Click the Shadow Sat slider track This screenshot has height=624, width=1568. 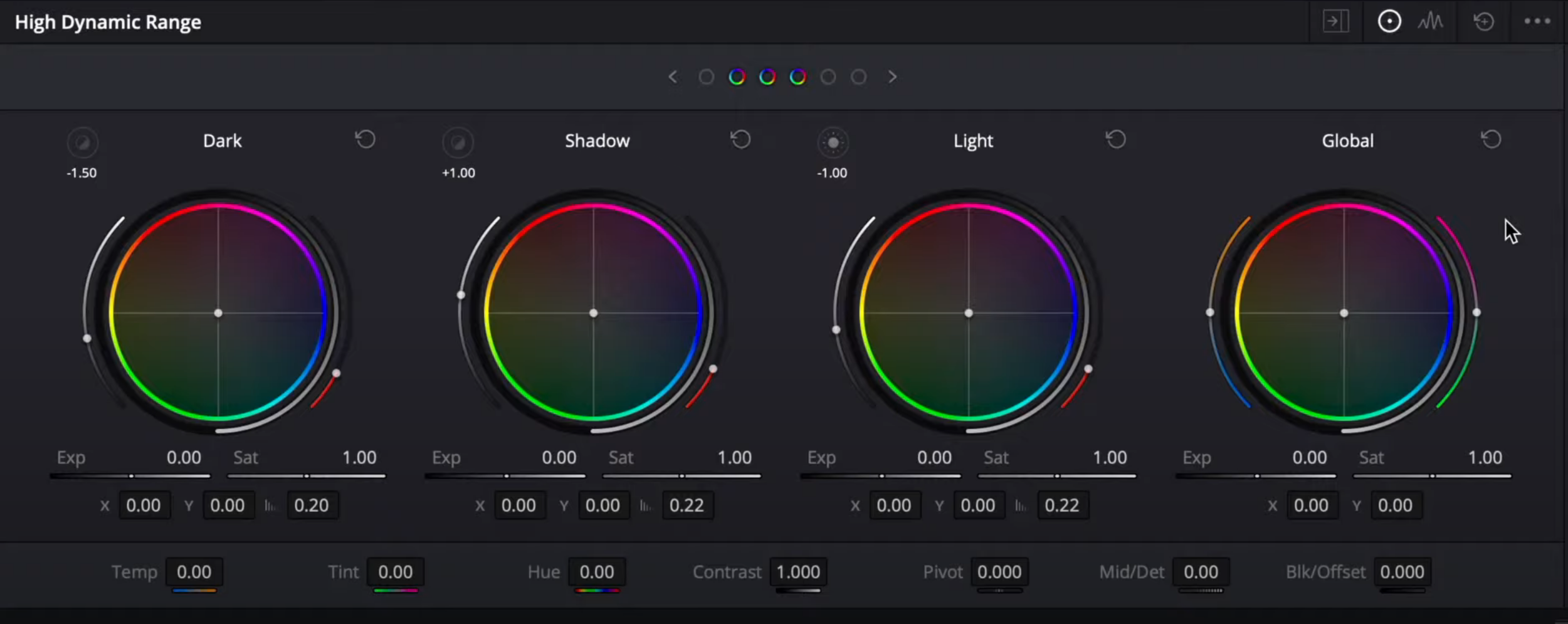point(681,476)
